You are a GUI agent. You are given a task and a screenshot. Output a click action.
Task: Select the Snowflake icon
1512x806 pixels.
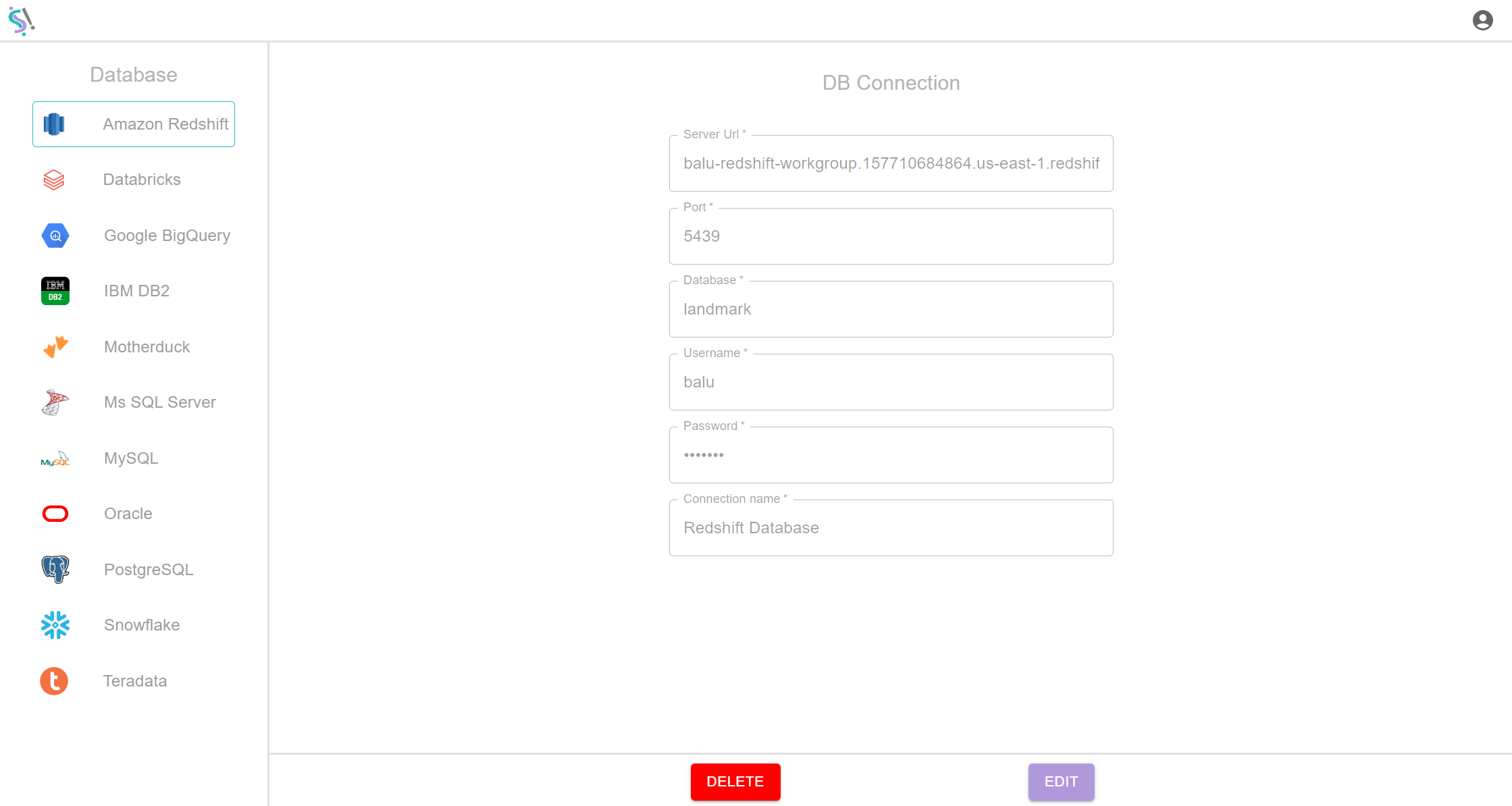pyautogui.click(x=55, y=625)
